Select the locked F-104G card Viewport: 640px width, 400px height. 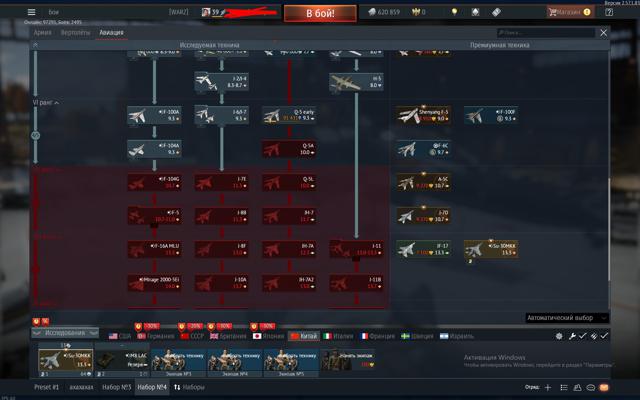154,182
